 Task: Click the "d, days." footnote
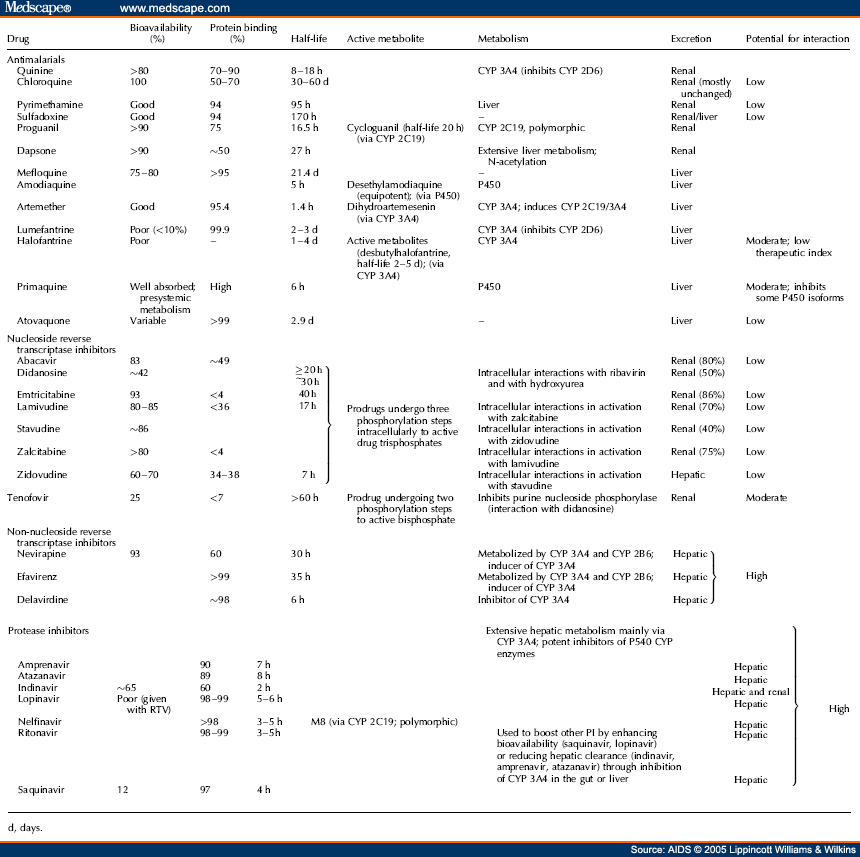25,827
